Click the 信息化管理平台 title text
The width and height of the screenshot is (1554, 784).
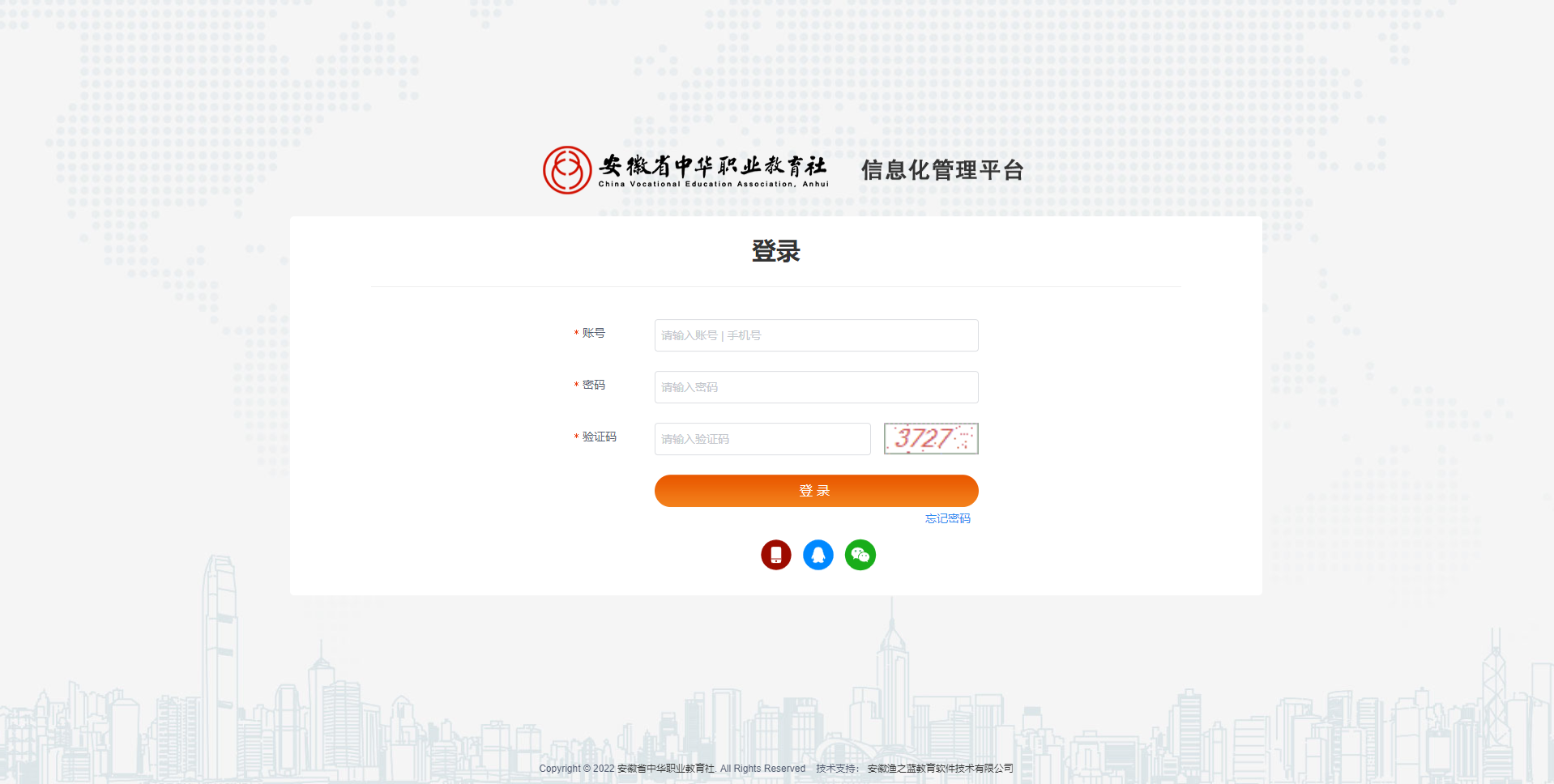941,170
